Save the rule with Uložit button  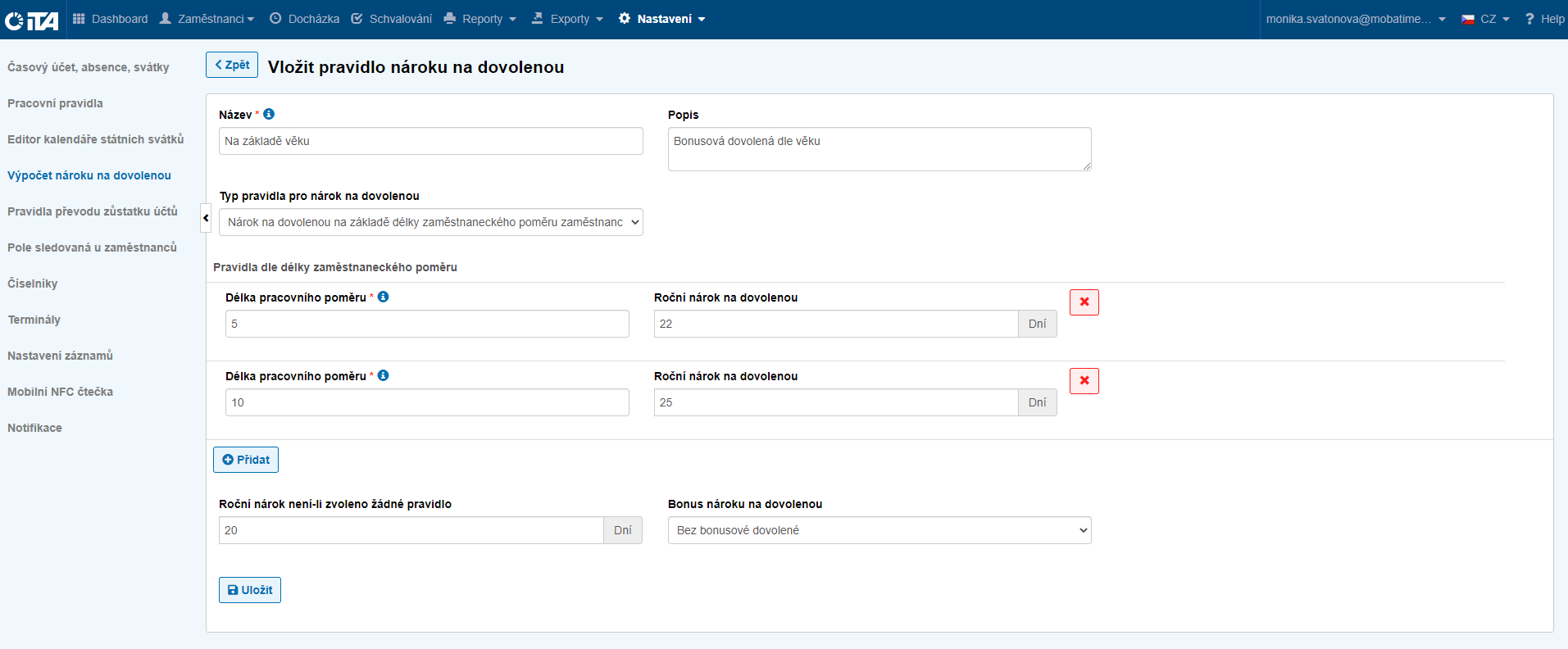(x=250, y=590)
